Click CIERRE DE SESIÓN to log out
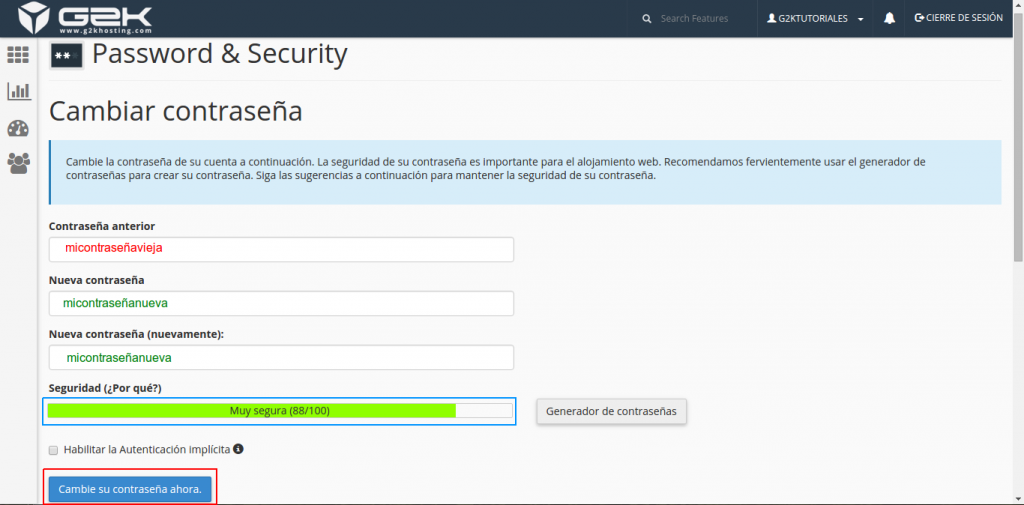The image size is (1024, 505). (x=958, y=18)
